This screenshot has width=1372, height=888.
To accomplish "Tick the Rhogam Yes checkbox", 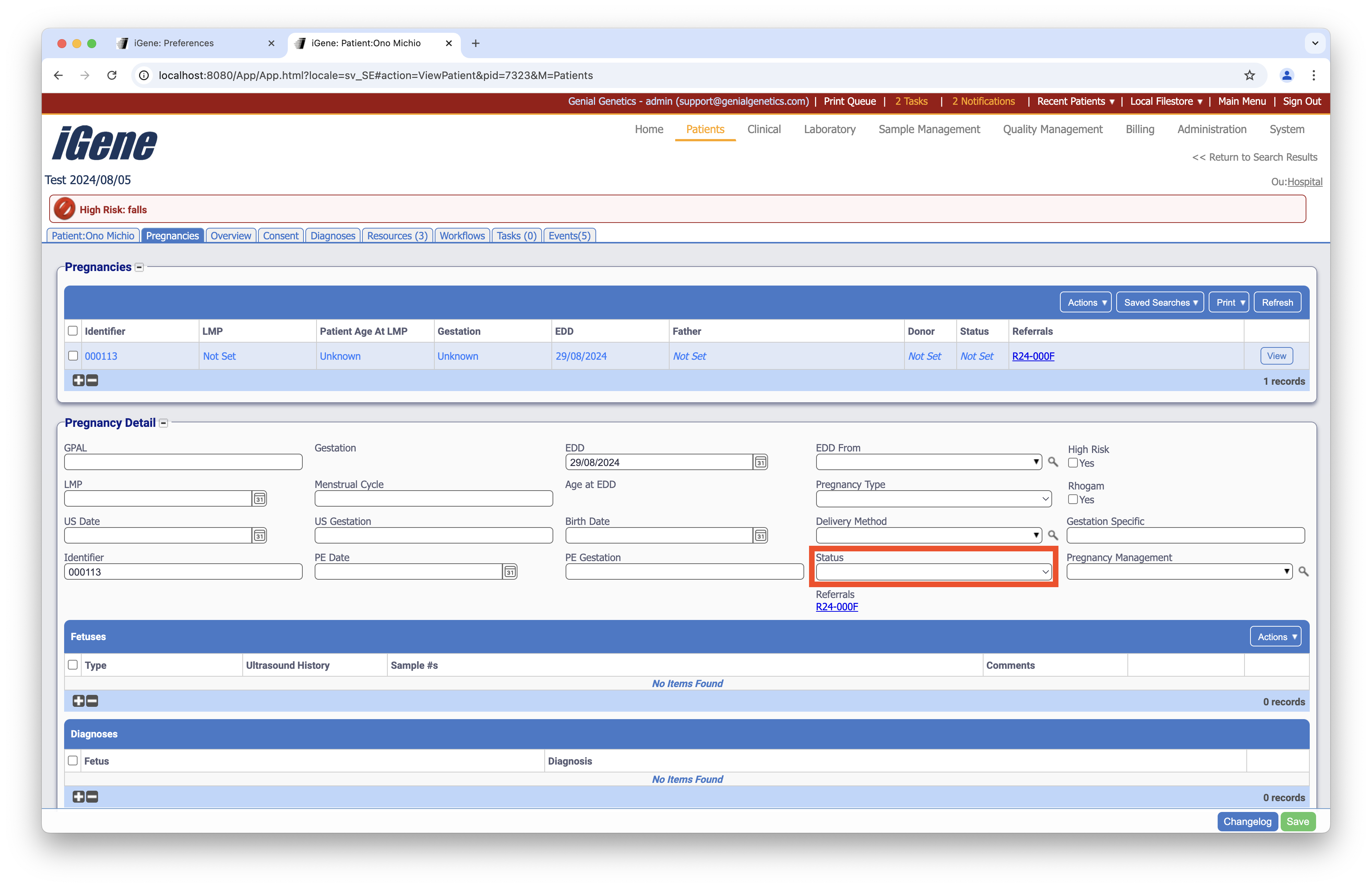I will click(1073, 500).
